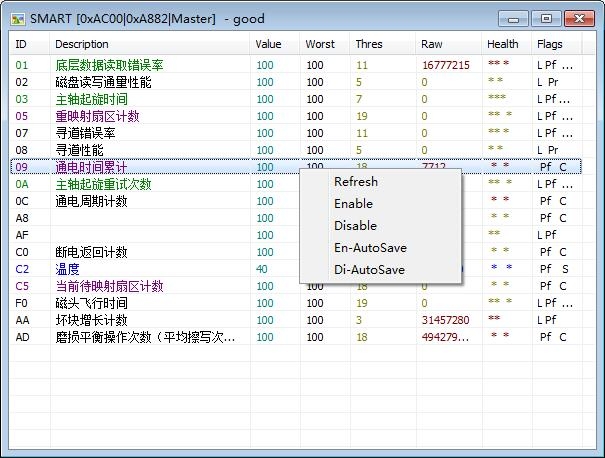Click raw value 31457280

click(x=446, y=320)
